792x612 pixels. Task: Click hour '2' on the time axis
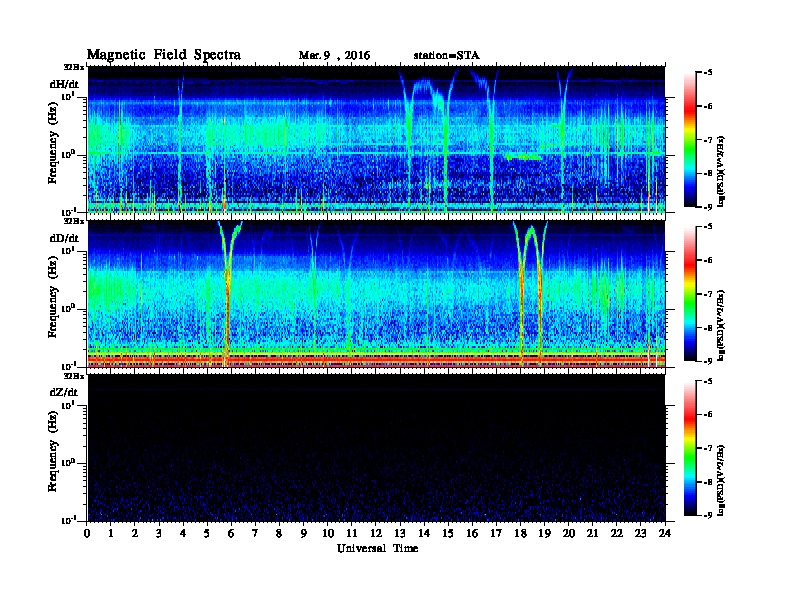coord(135,533)
